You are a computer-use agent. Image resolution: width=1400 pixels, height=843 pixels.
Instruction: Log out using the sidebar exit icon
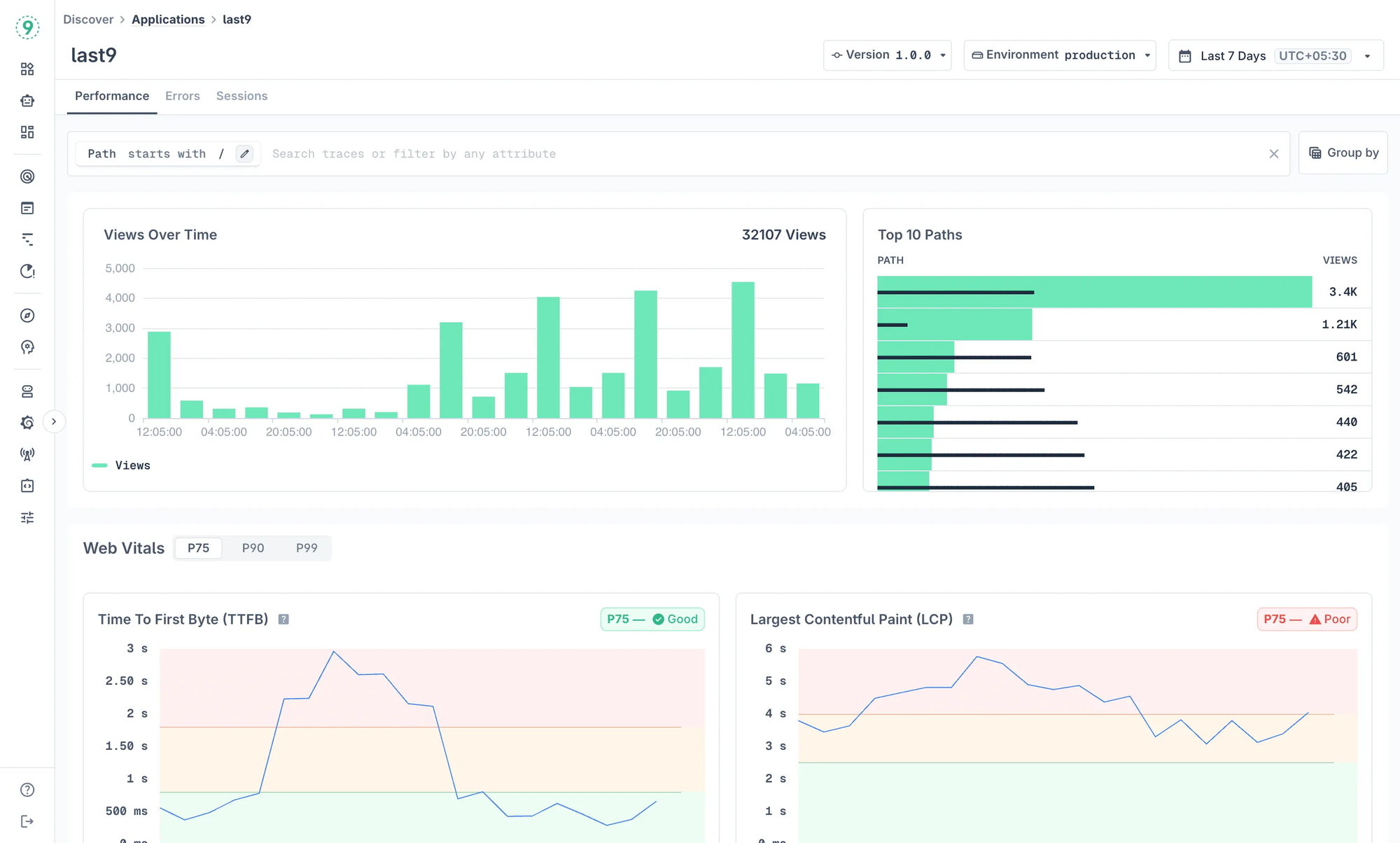pyautogui.click(x=27, y=821)
